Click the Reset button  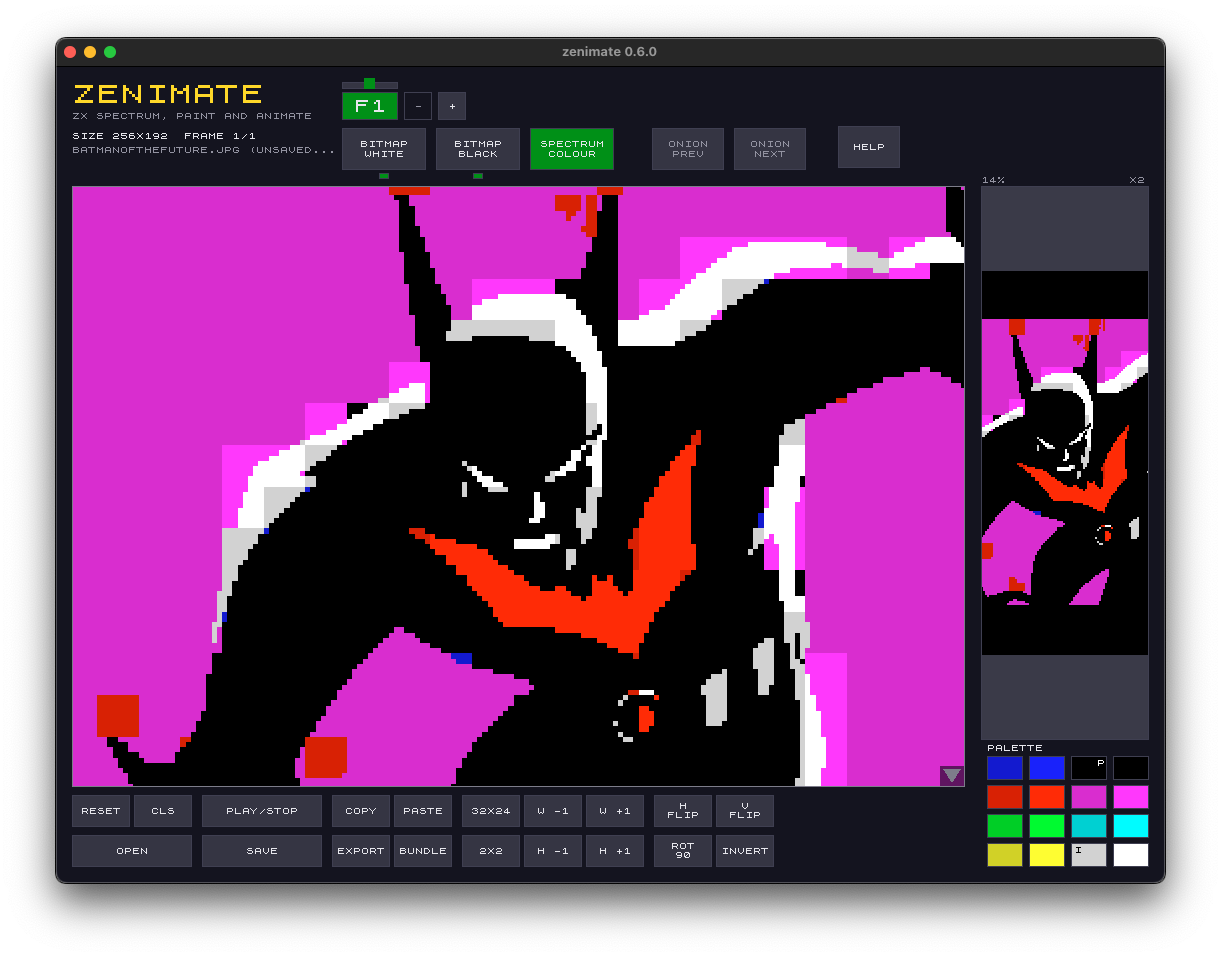click(101, 811)
